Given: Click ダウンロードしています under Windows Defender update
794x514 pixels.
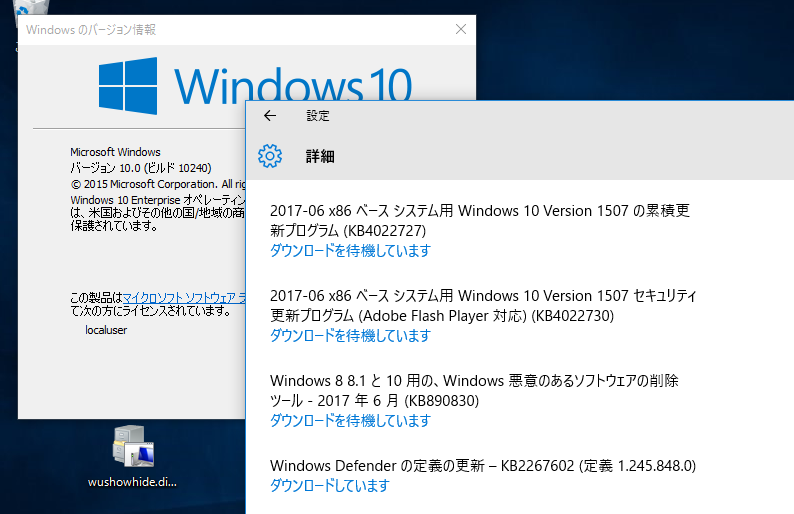Looking at the screenshot, I should (330, 486).
